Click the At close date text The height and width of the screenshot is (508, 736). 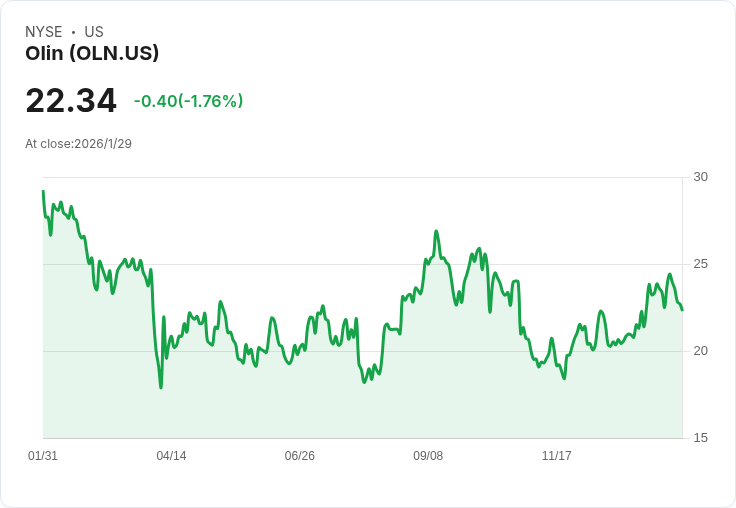click(78, 143)
